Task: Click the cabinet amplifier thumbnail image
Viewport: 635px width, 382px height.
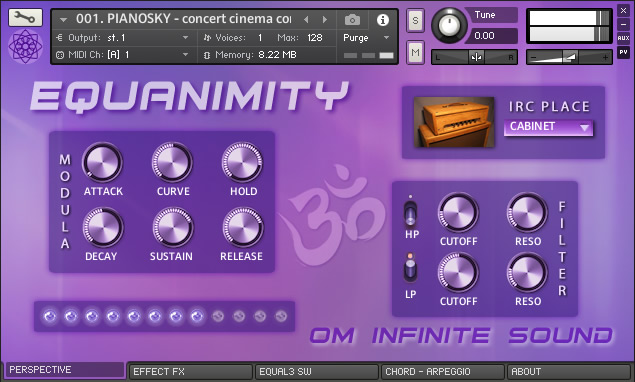Action: [x=454, y=122]
